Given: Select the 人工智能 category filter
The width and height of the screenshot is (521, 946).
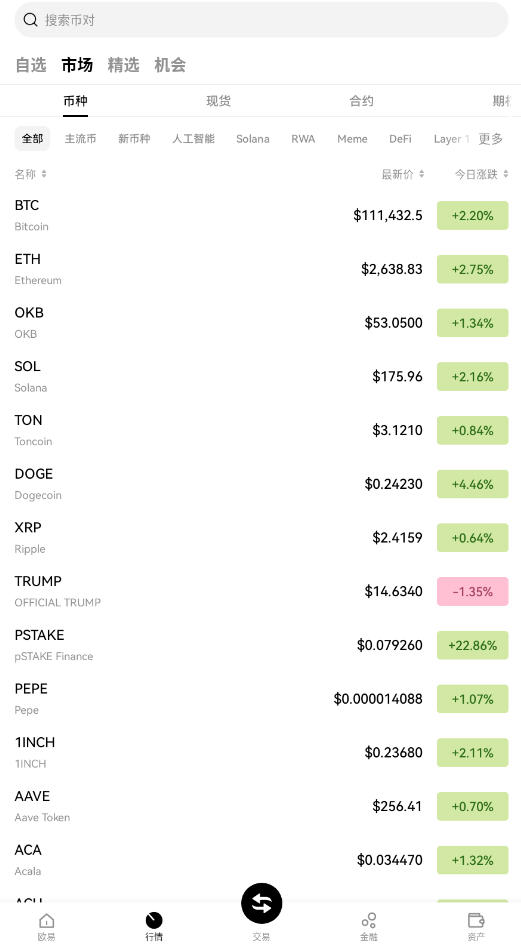Looking at the screenshot, I should [x=193, y=139].
